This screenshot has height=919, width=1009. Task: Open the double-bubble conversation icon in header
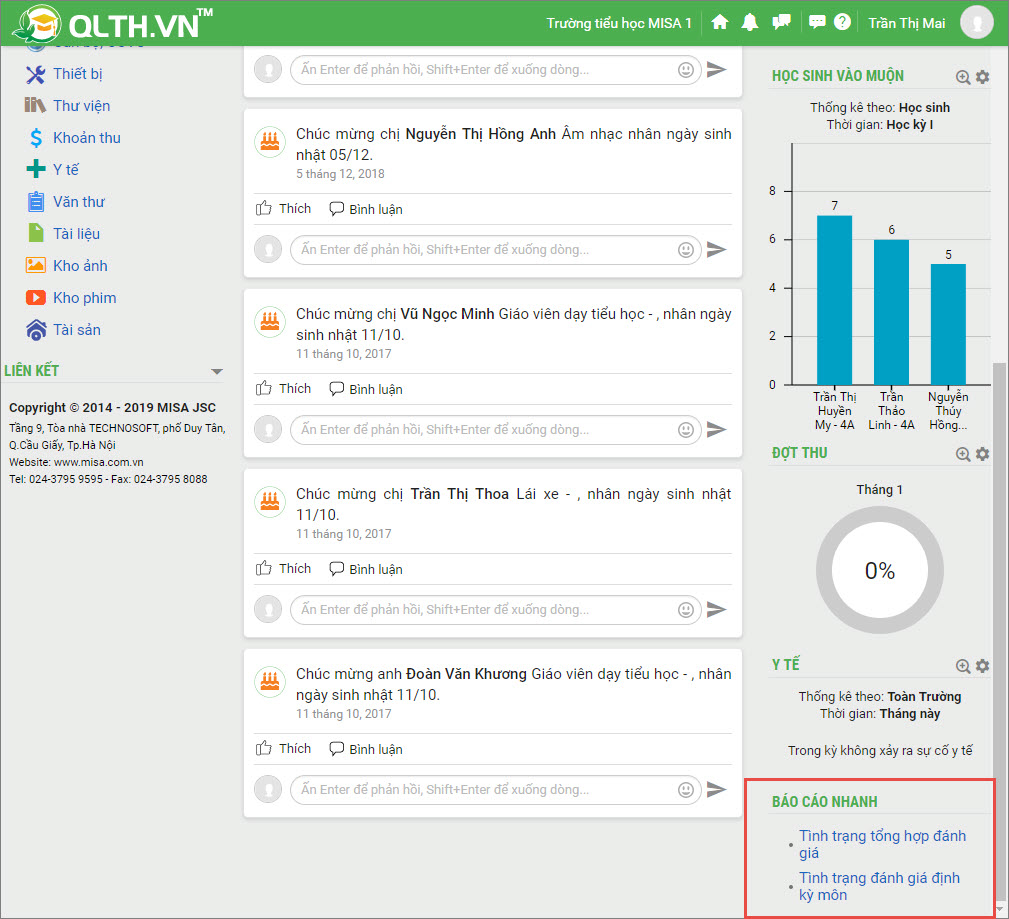pos(781,23)
